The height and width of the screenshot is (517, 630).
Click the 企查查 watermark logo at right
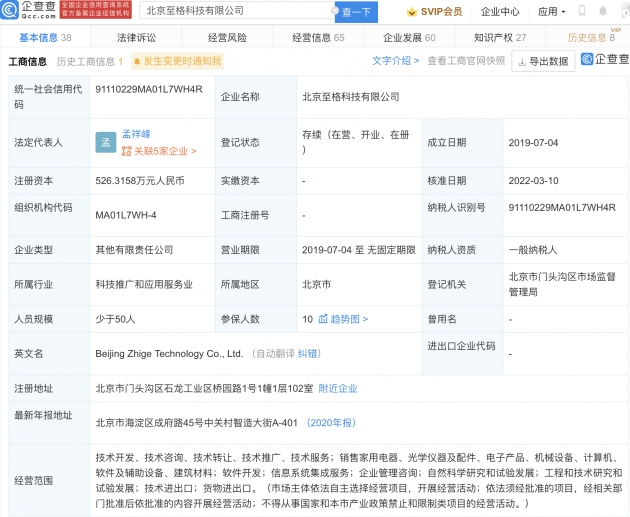(605, 59)
